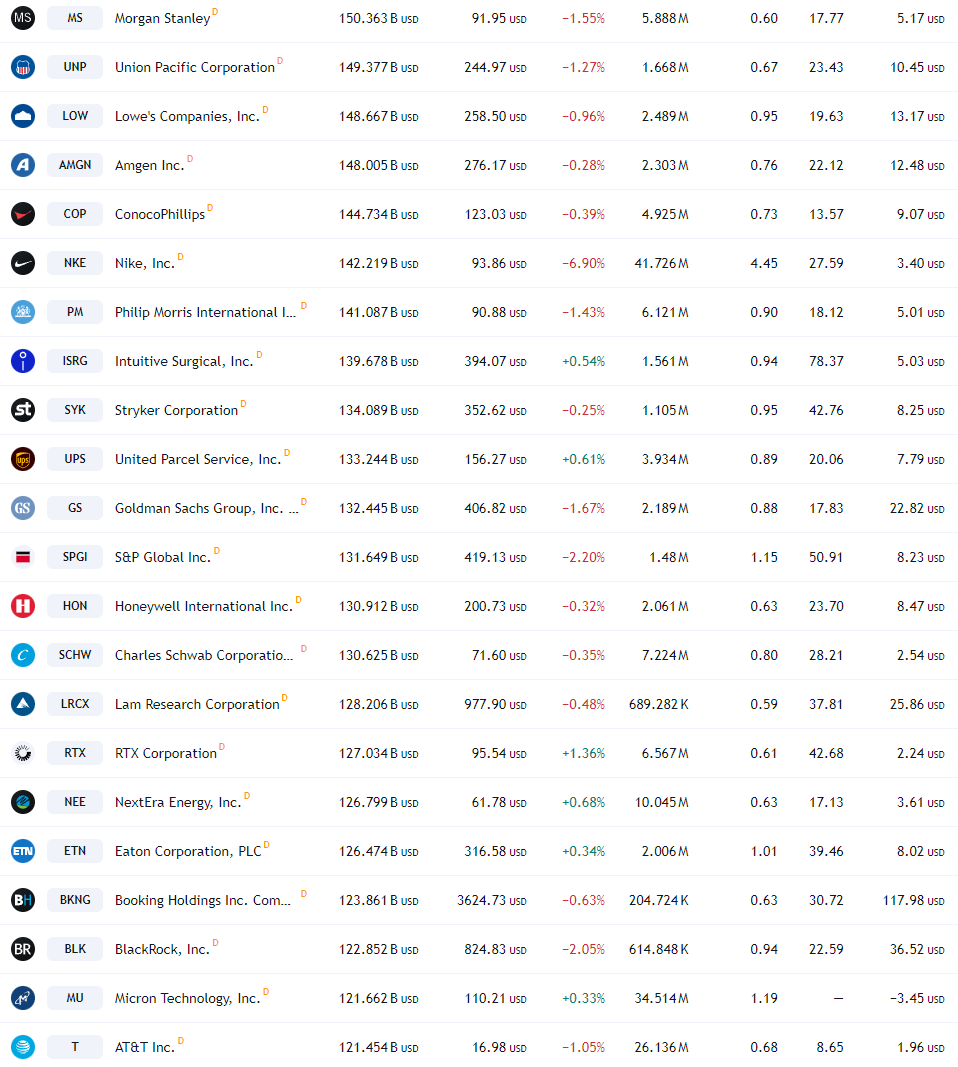Click NextEra Energy volume 10.045 M
The image size is (958, 1067).
(x=661, y=802)
